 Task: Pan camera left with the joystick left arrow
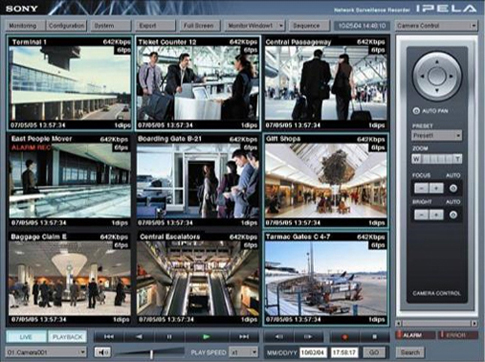coord(422,76)
